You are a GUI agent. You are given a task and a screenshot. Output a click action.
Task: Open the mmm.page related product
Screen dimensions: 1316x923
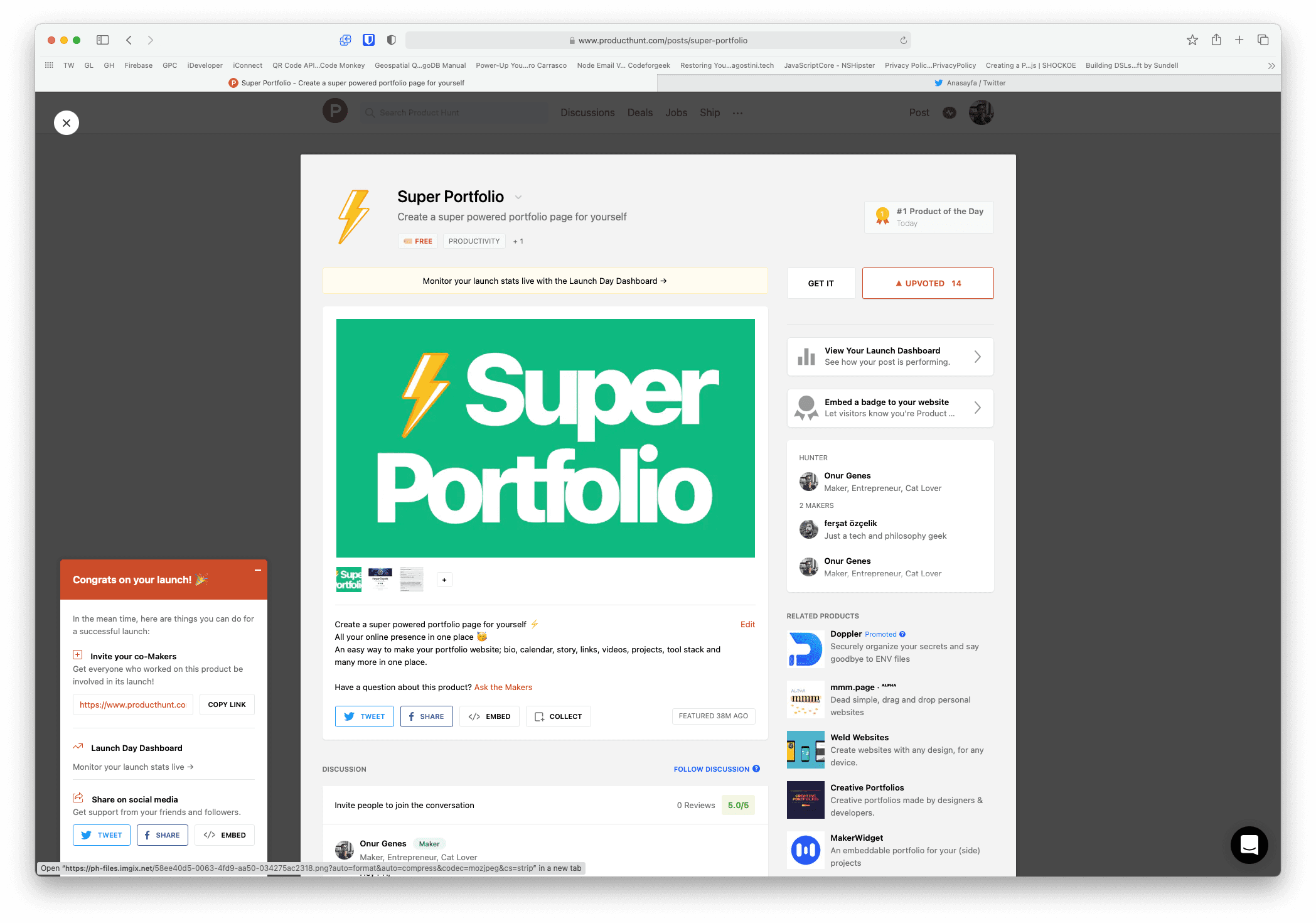pyautogui.click(x=890, y=699)
